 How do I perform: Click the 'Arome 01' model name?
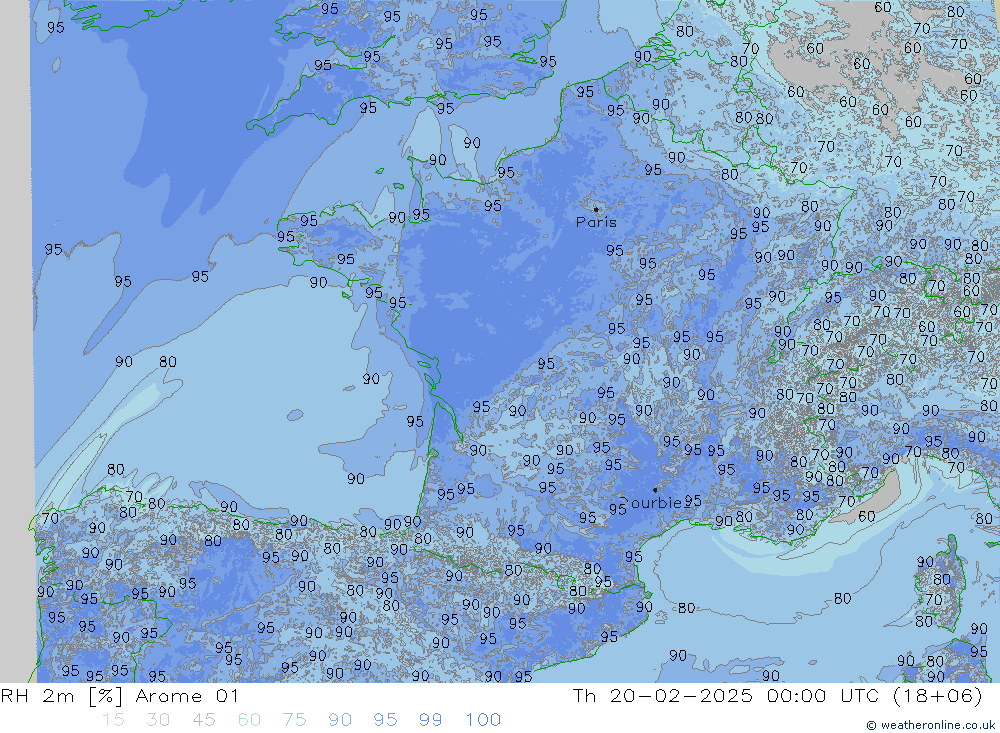[187, 695]
